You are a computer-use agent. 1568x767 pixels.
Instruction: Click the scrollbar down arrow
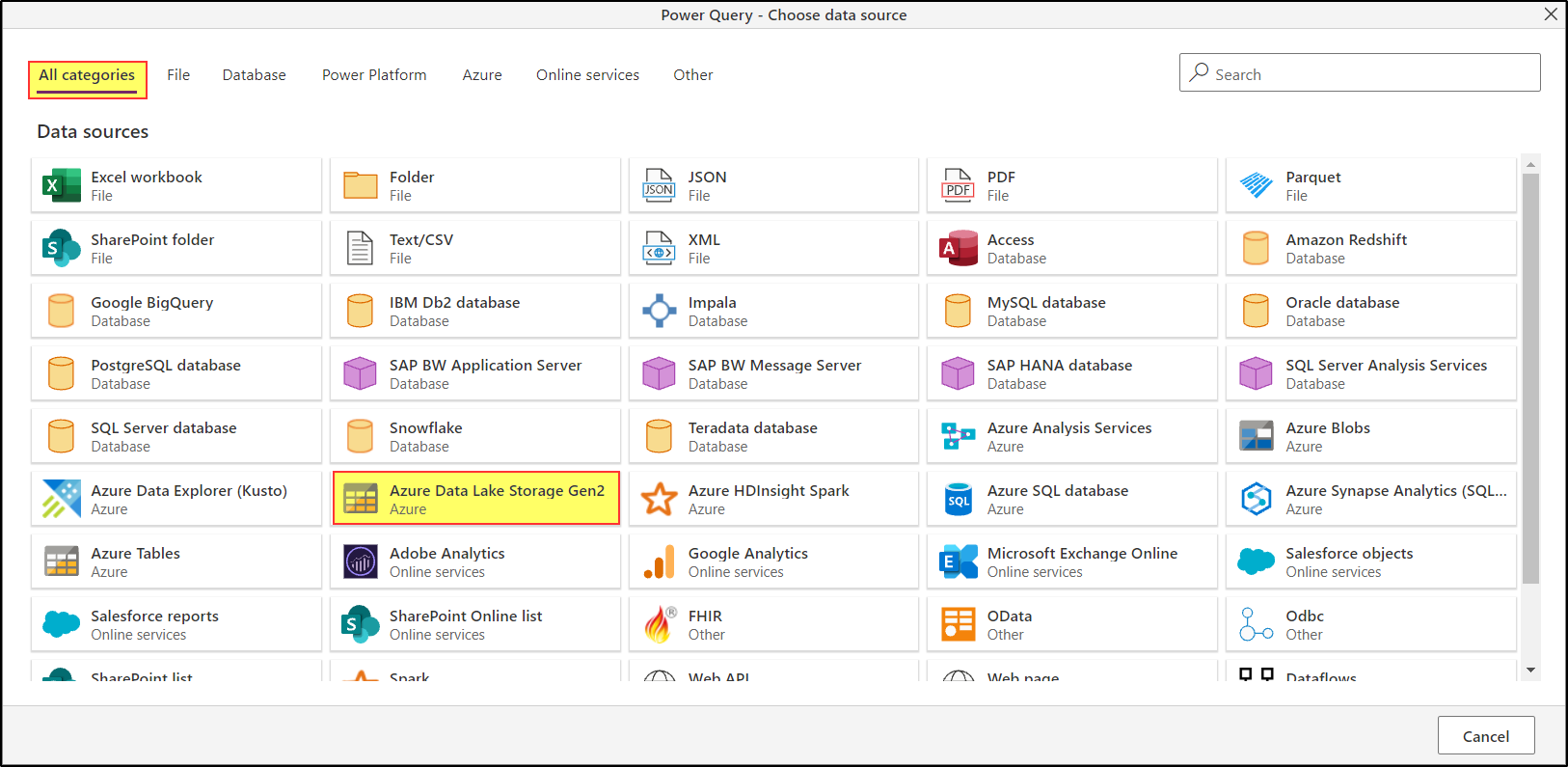pos(1530,670)
